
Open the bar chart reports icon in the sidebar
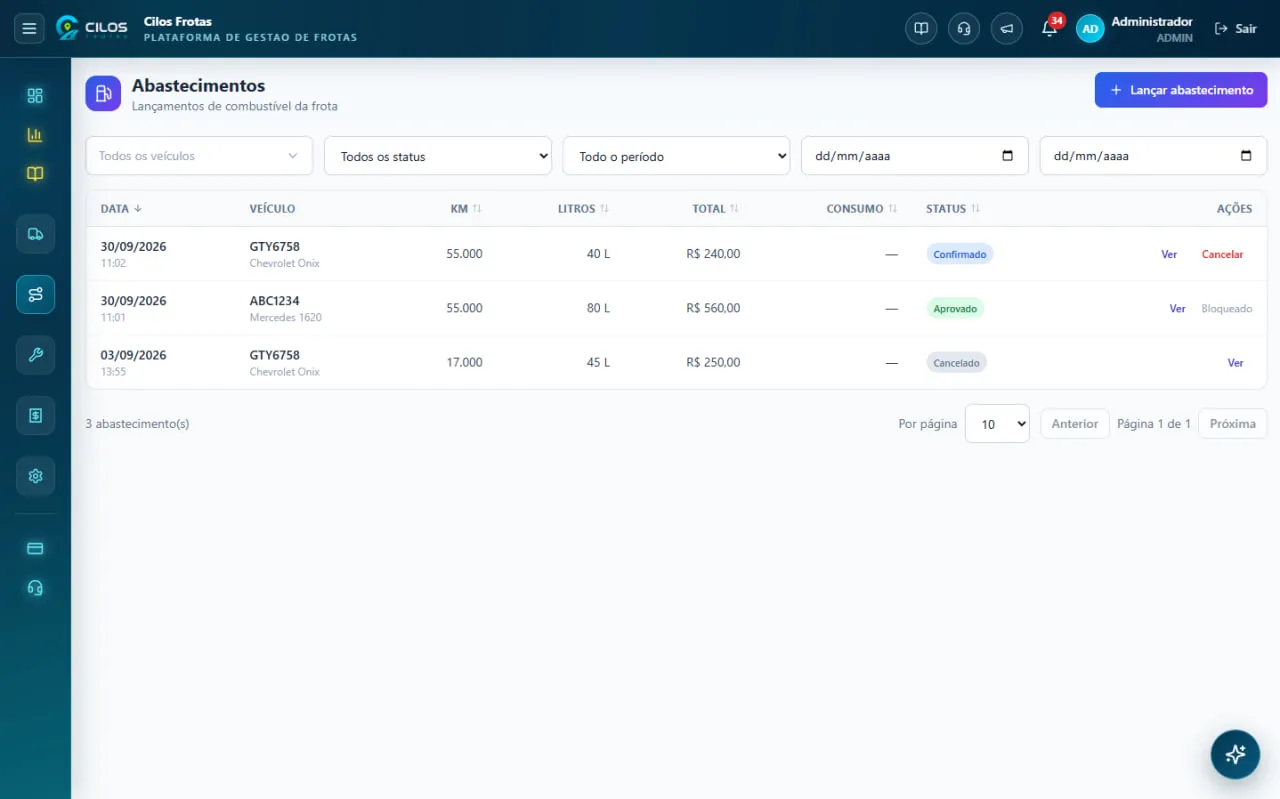point(35,135)
